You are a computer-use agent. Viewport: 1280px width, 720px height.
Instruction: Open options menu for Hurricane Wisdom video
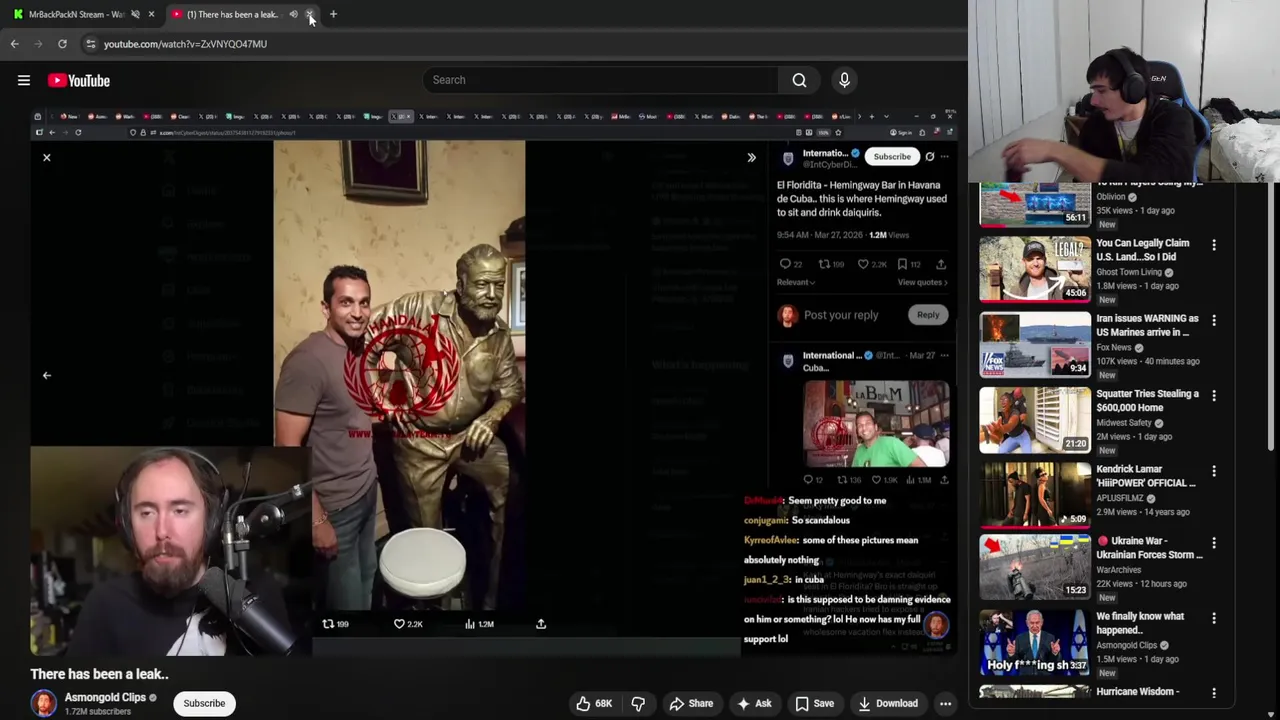point(1214,693)
